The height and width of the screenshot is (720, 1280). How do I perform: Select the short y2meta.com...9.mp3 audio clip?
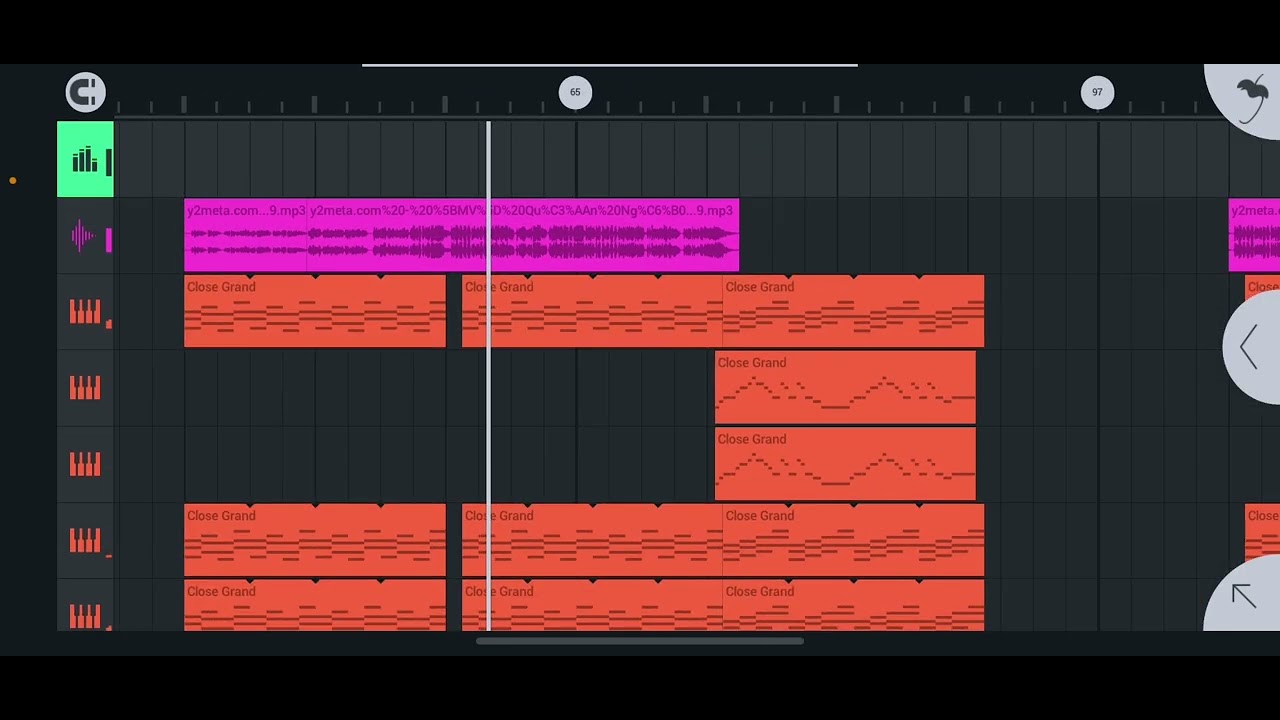tap(245, 236)
